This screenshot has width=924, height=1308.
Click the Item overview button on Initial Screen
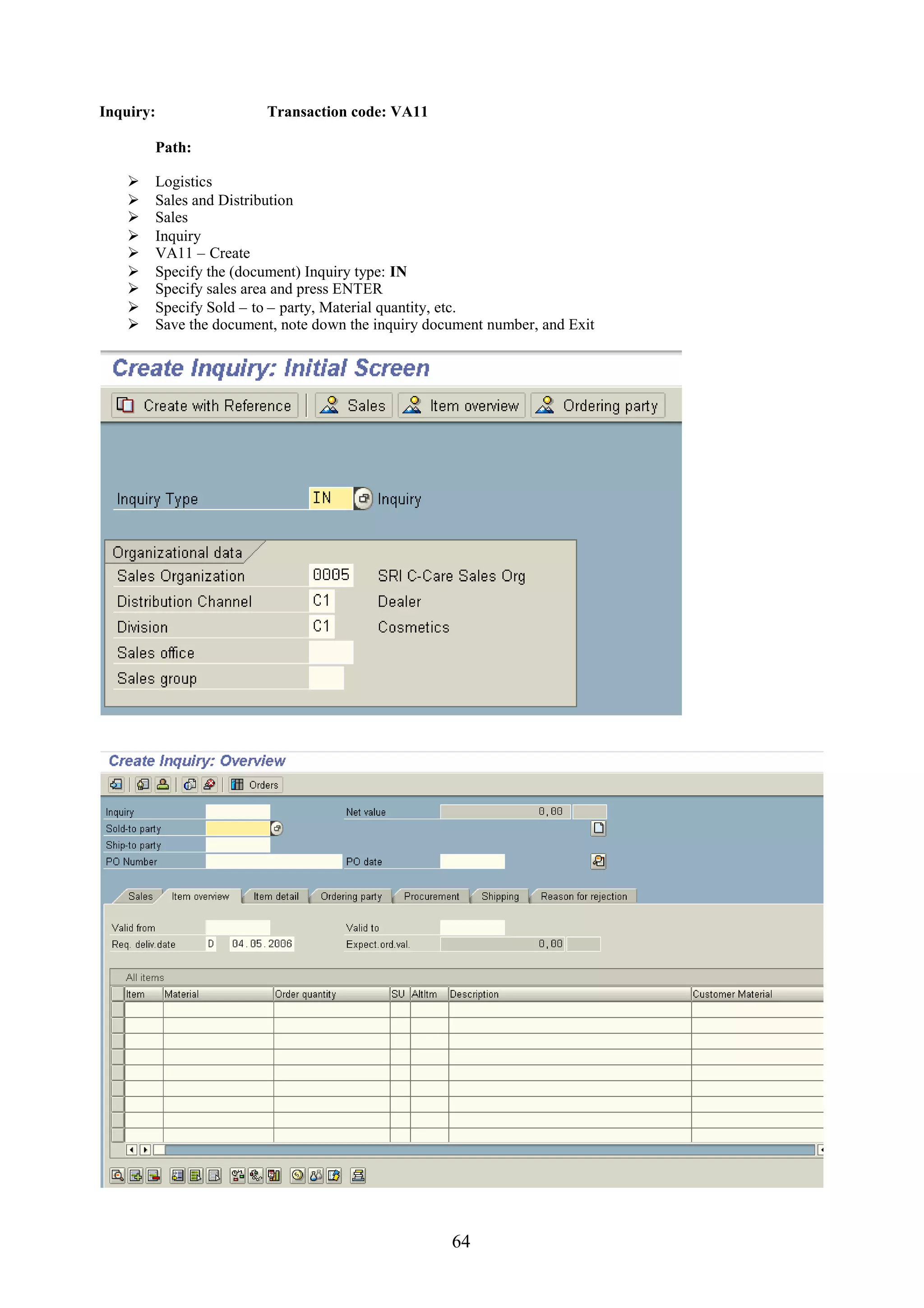pos(461,405)
